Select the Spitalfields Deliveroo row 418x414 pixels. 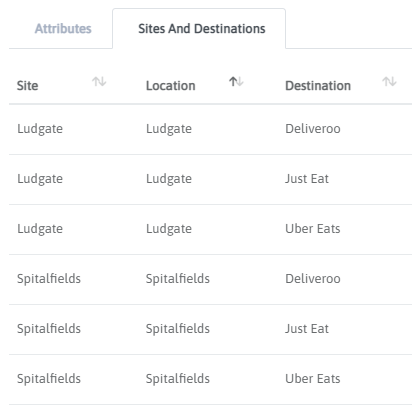(x=210, y=279)
